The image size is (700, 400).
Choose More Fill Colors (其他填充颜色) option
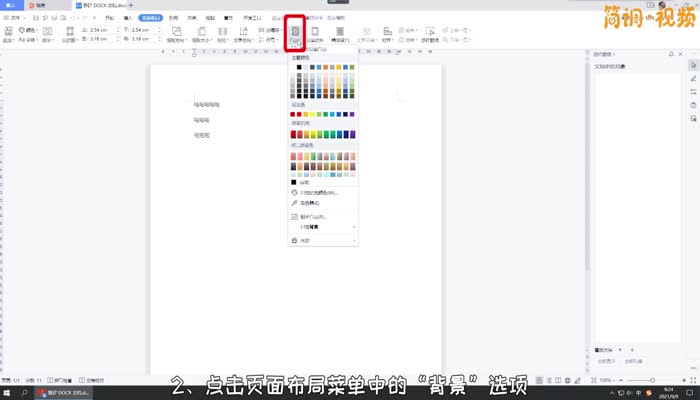tap(322, 192)
